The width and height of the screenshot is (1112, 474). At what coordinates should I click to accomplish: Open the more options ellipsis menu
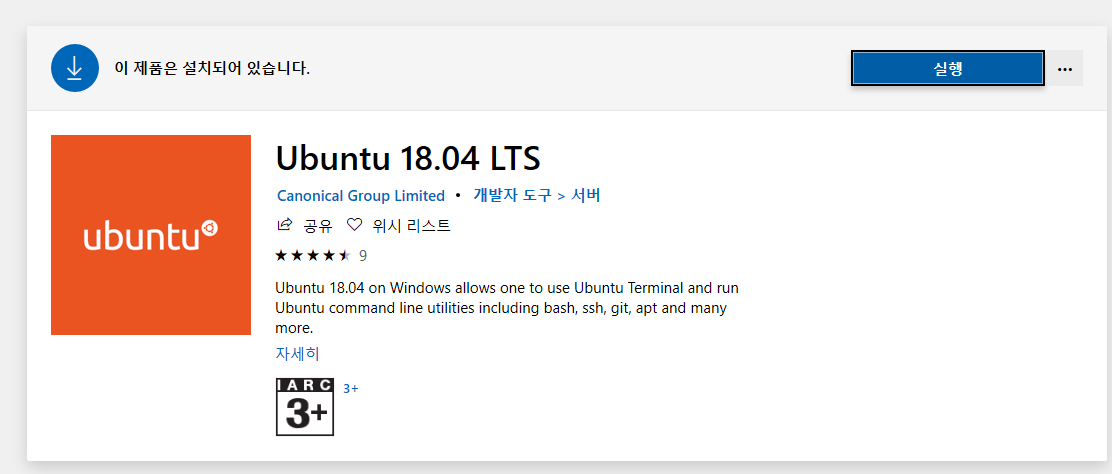1064,69
